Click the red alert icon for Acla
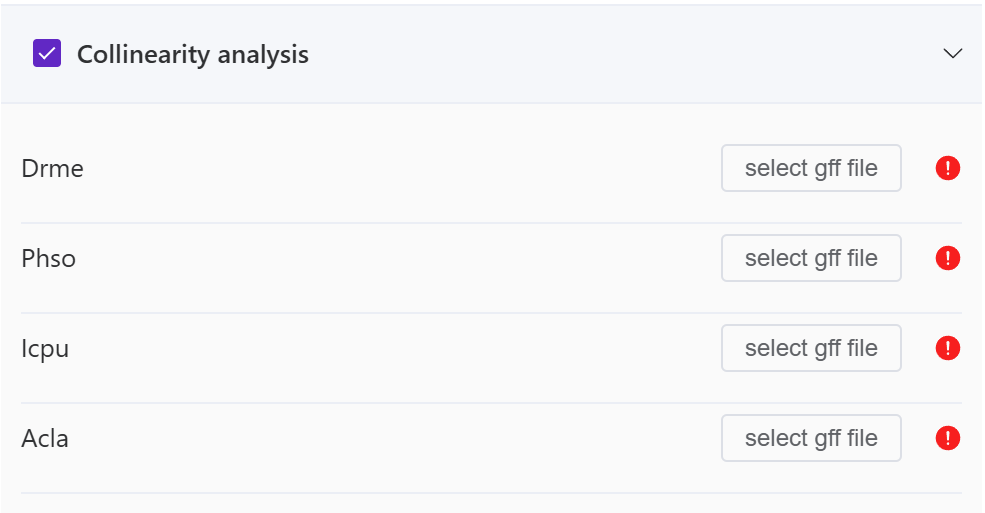Image resolution: width=985 pixels, height=513 pixels. point(947,438)
